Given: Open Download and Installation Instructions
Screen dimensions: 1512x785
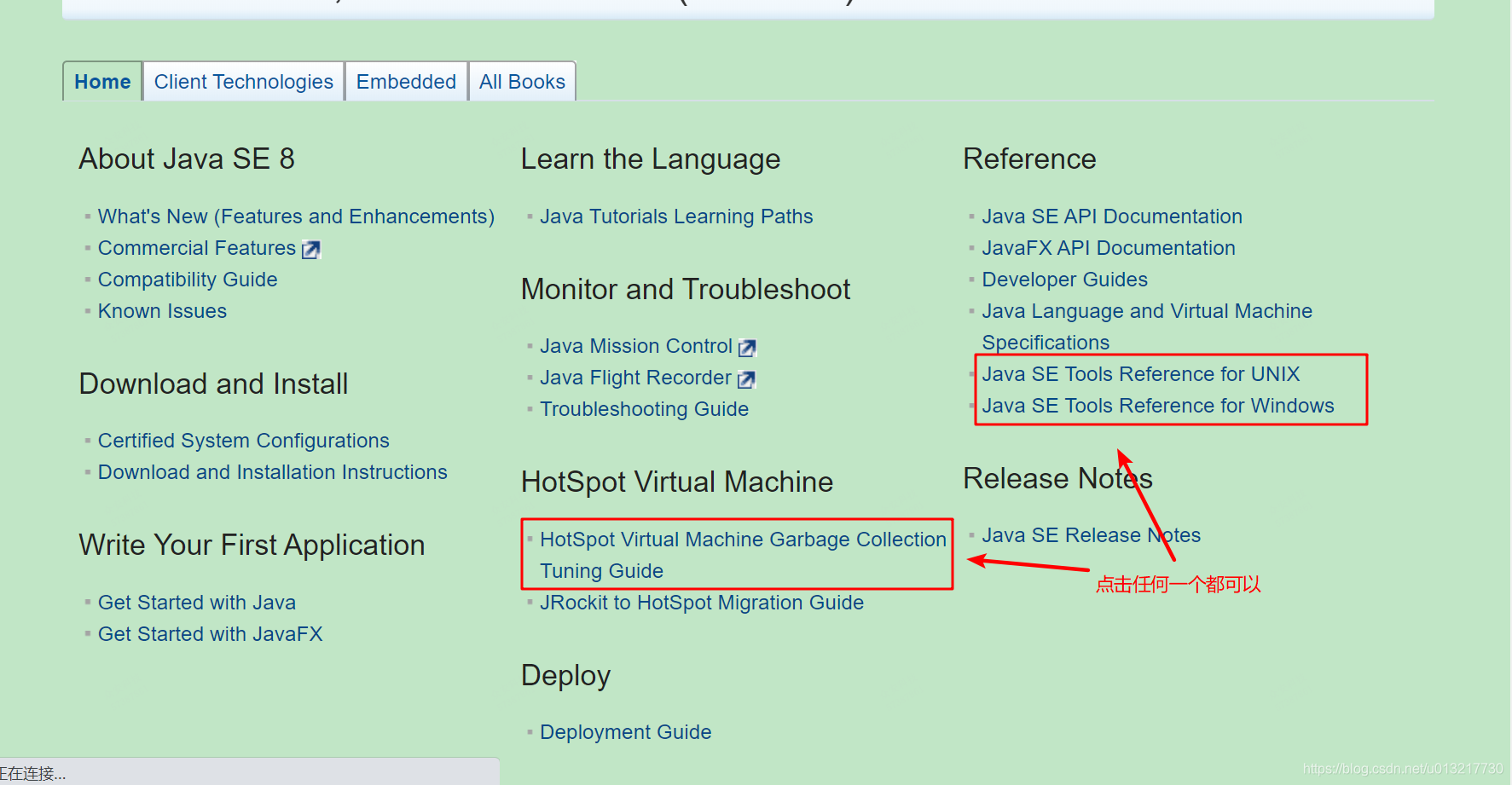Looking at the screenshot, I should click(273, 472).
